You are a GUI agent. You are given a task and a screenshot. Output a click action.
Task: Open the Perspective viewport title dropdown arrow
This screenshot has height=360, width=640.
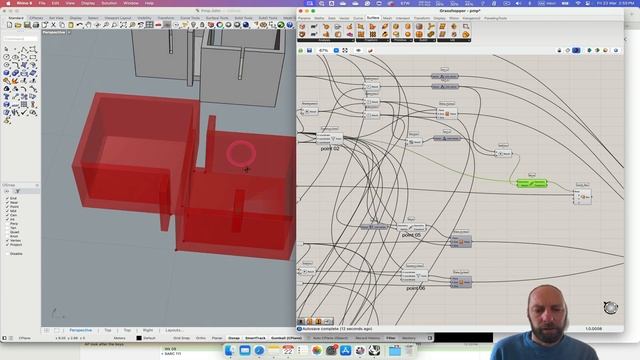(69, 32)
